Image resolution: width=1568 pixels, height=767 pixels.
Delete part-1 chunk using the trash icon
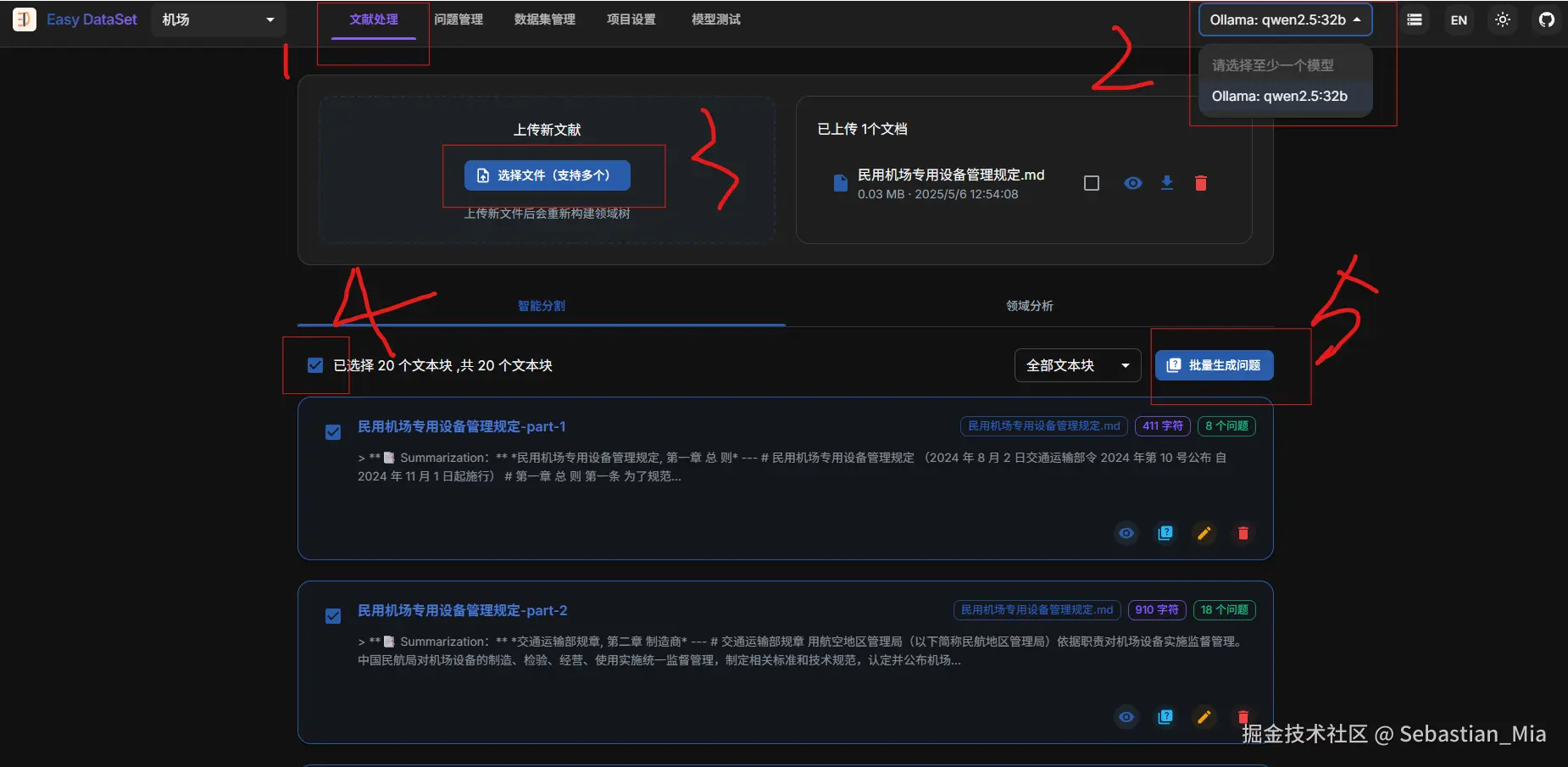(1243, 533)
